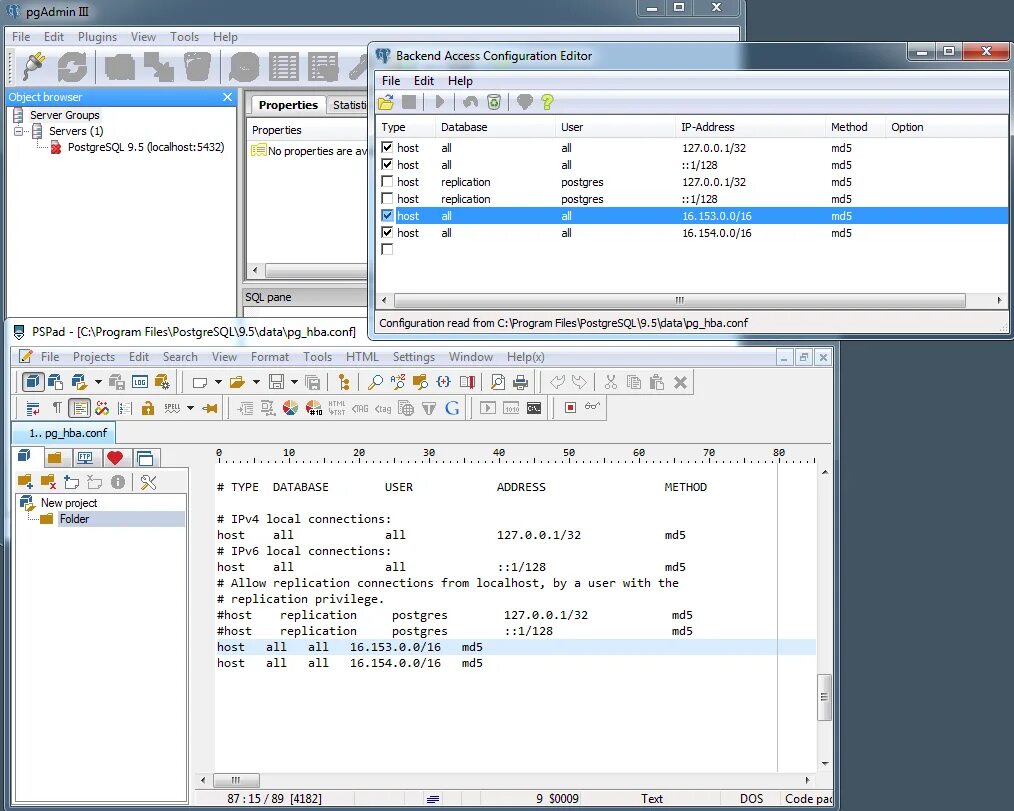The image size is (1014, 811).
Task: Open the dropdown arrow next to PSPad new file
Action: [218, 382]
